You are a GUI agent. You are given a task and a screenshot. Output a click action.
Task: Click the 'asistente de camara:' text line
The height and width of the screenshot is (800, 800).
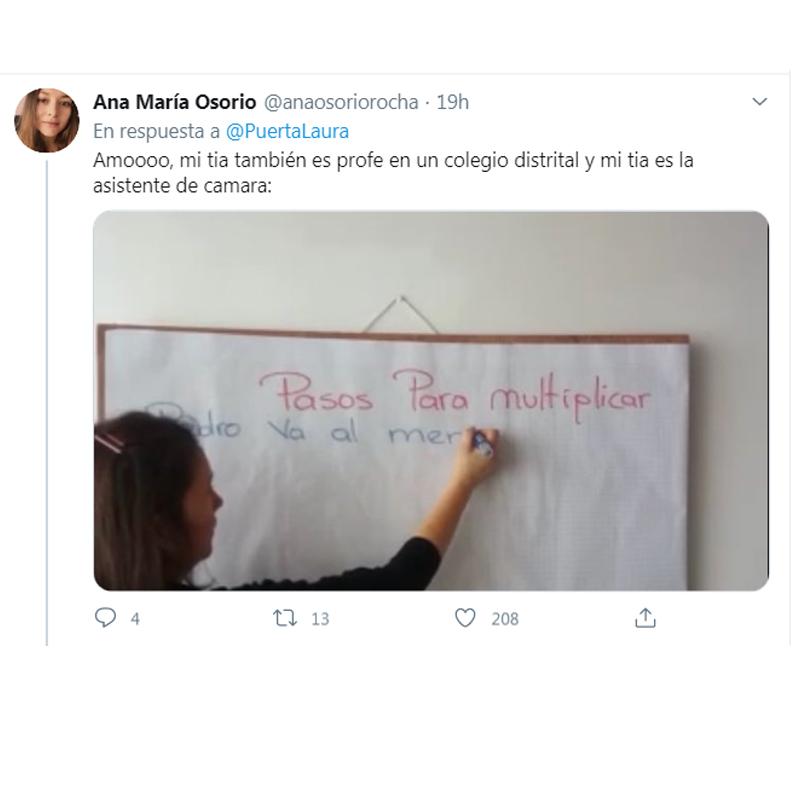click(184, 187)
